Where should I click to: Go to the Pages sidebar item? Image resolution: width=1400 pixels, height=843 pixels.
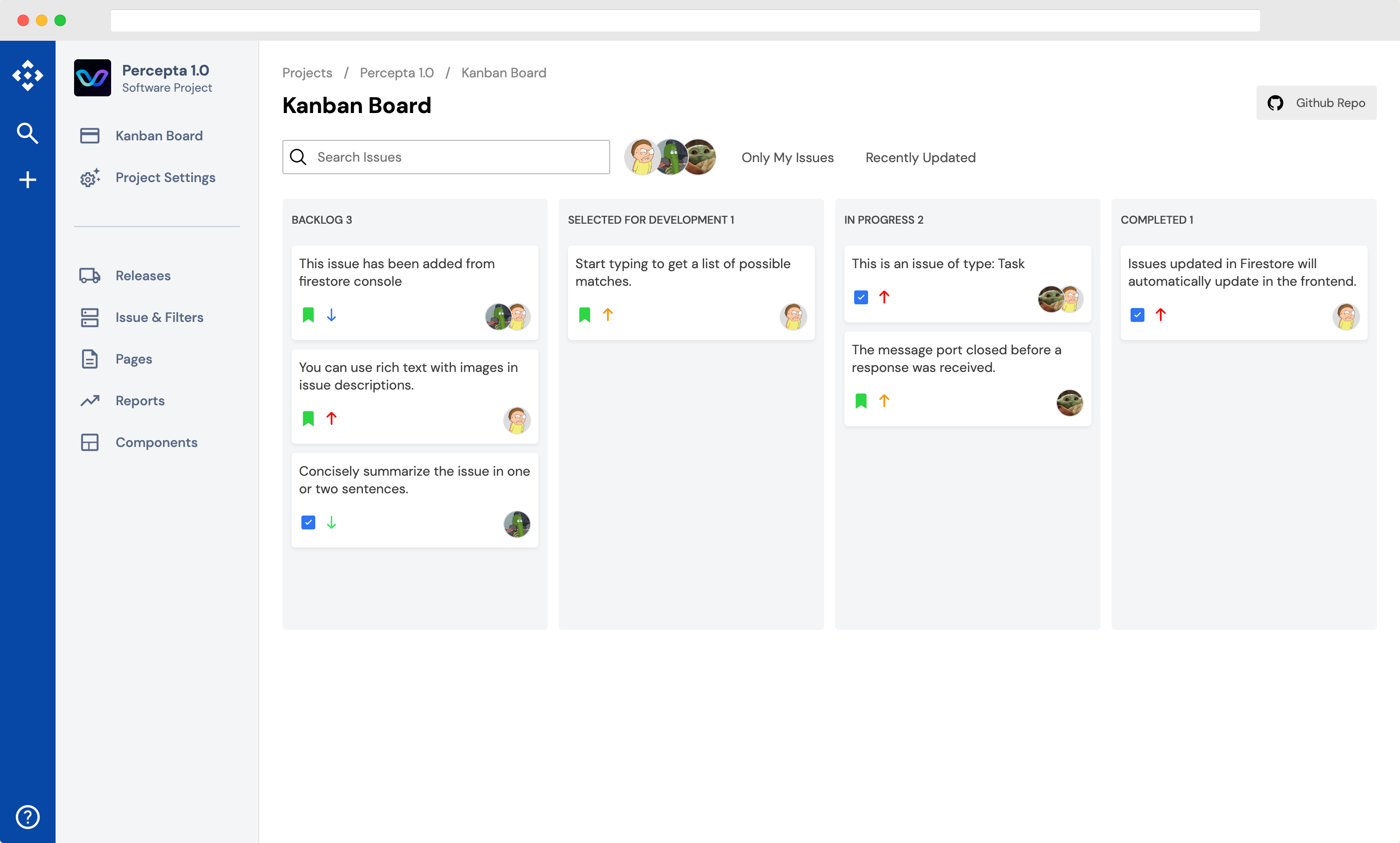click(133, 359)
